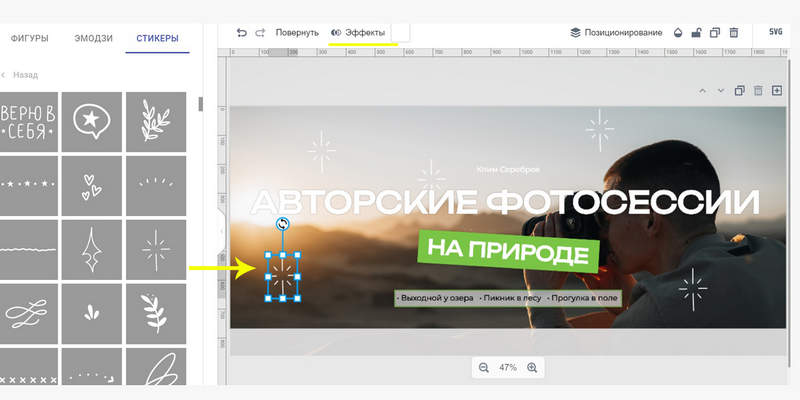Delete selected element via toolbar trash icon
Screen dimensions: 800x400
point(734,33)
